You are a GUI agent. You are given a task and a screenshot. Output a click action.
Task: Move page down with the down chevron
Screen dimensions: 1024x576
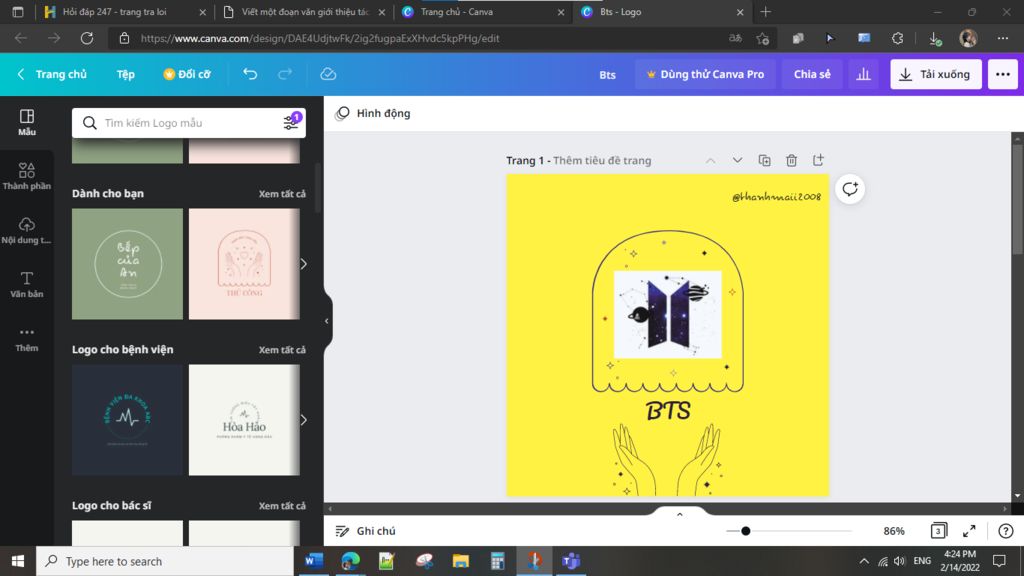(x=737, y=160)
